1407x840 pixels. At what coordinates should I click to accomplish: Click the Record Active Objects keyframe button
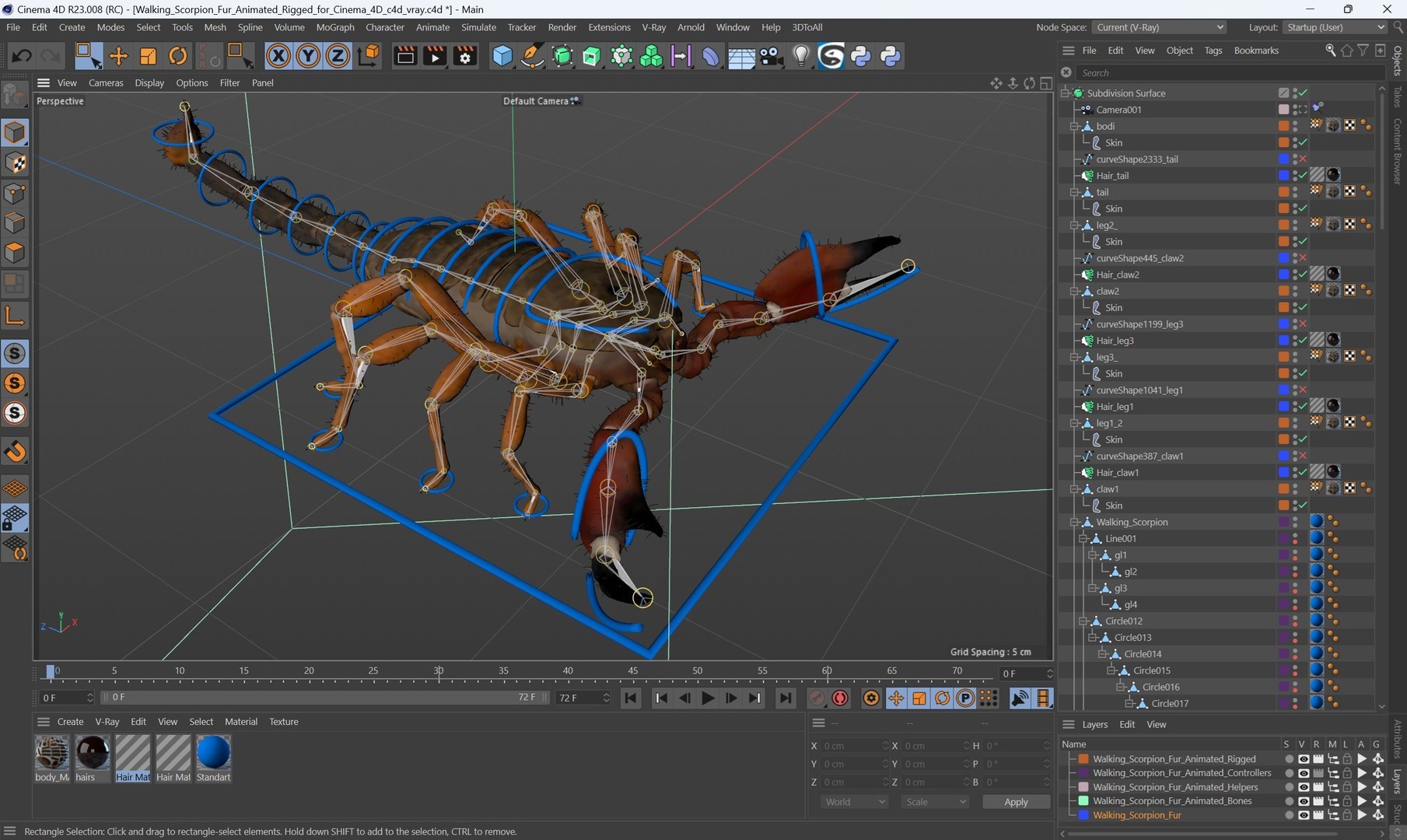point(817,698)
